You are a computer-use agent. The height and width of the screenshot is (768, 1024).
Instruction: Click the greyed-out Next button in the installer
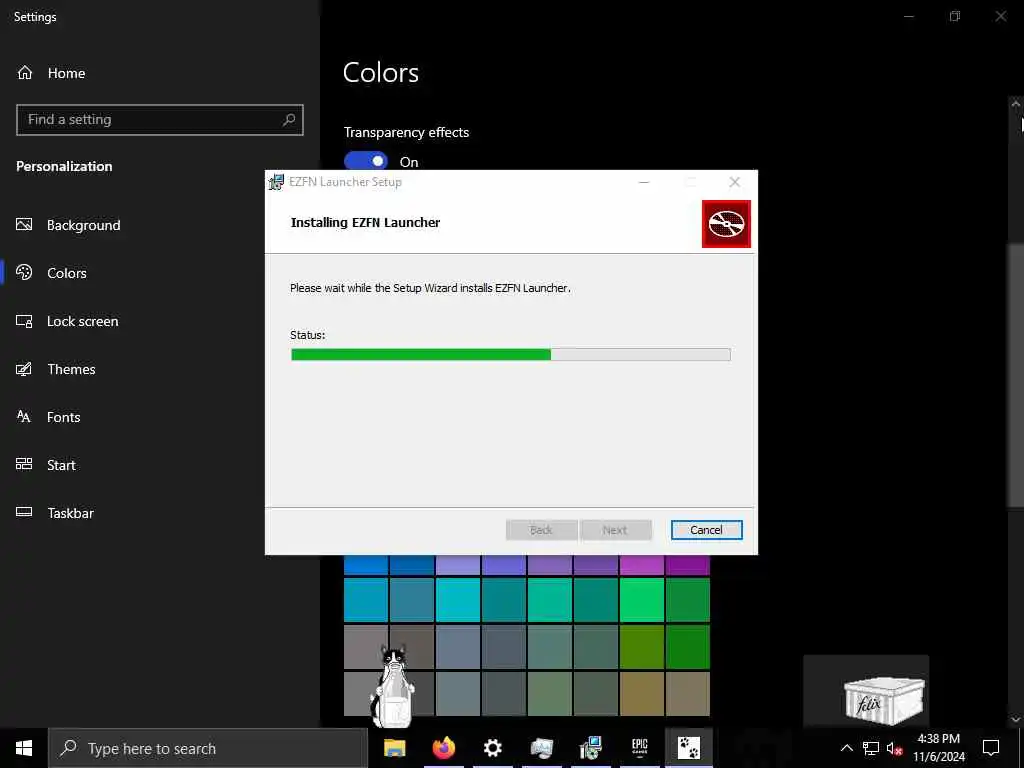pos(615,530)
